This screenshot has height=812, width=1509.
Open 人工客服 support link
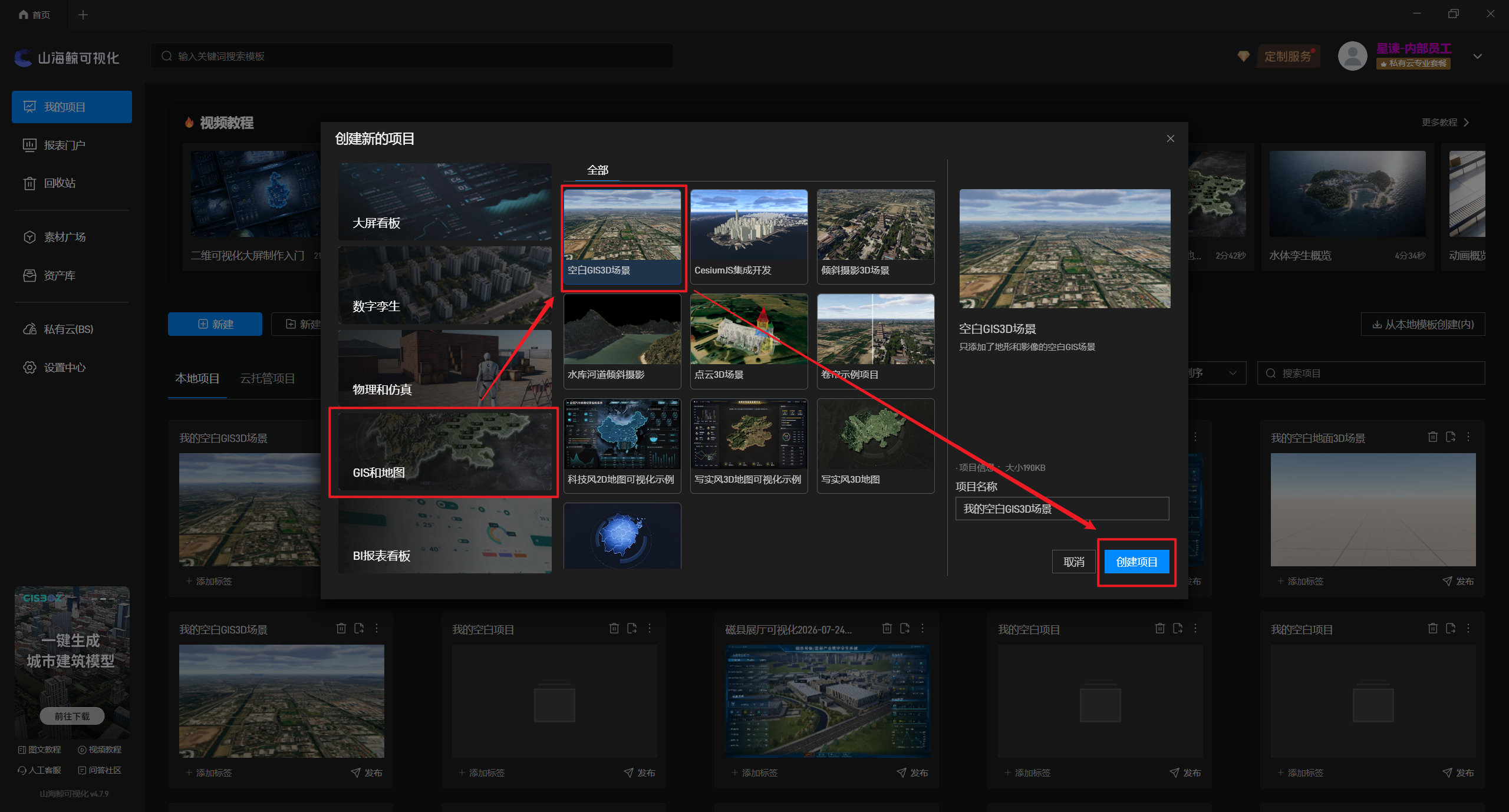point(39,770)
